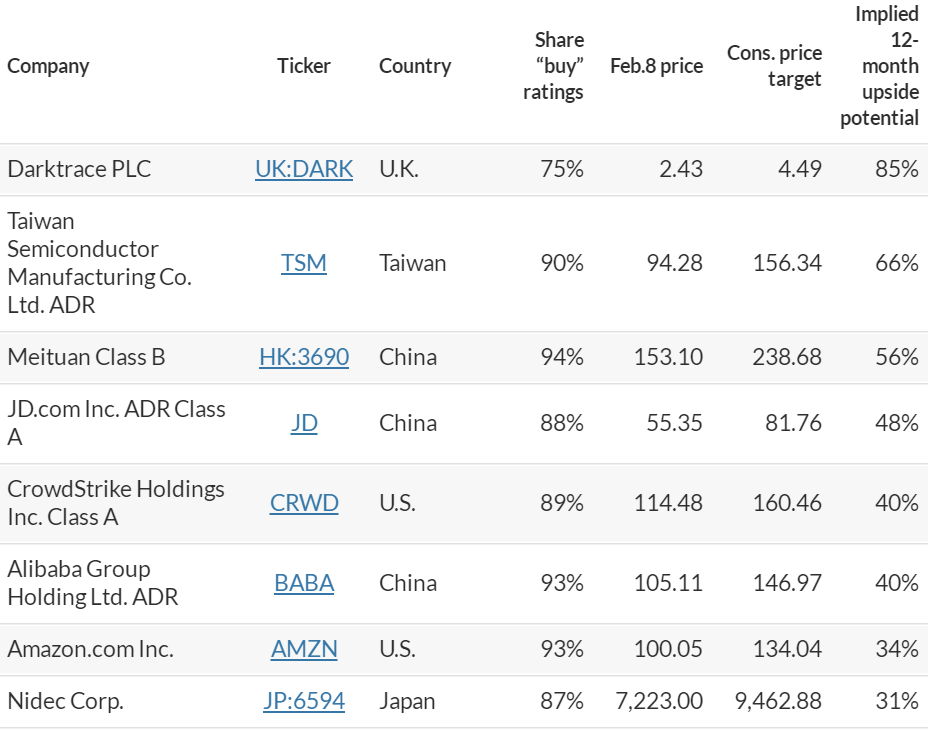Open the AMZN ticker link
Screen dimensions: 932x730
pos(304,649)
